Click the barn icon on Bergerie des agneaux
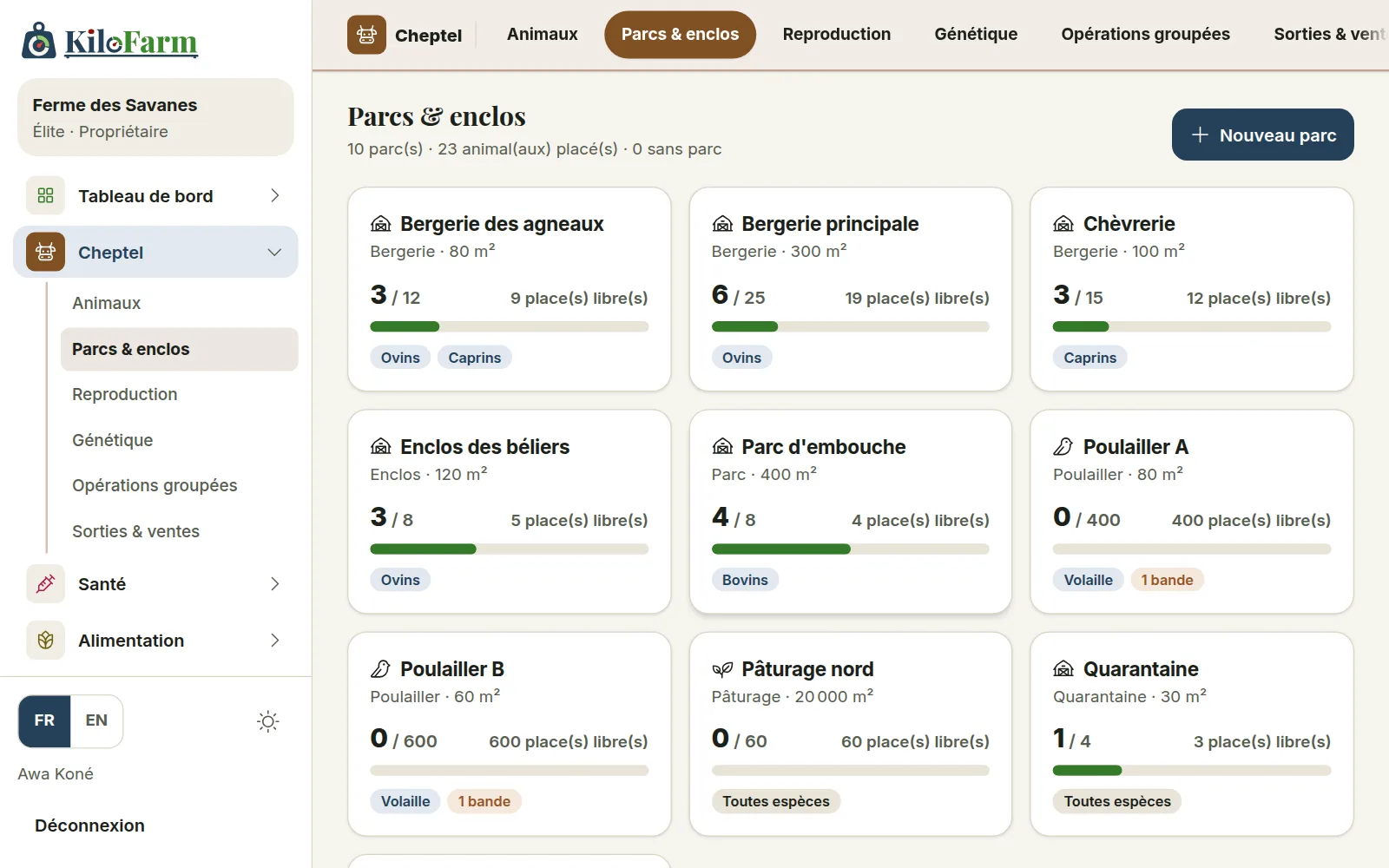This screenshot has height=868, width=1389. (380, 224)
